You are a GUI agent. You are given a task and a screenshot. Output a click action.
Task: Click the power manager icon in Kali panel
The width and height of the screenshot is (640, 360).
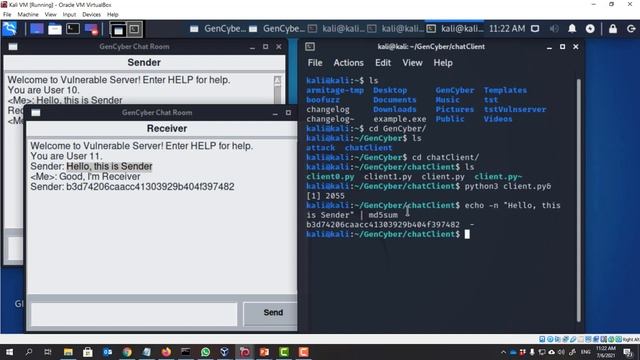[x=590, y=29]
